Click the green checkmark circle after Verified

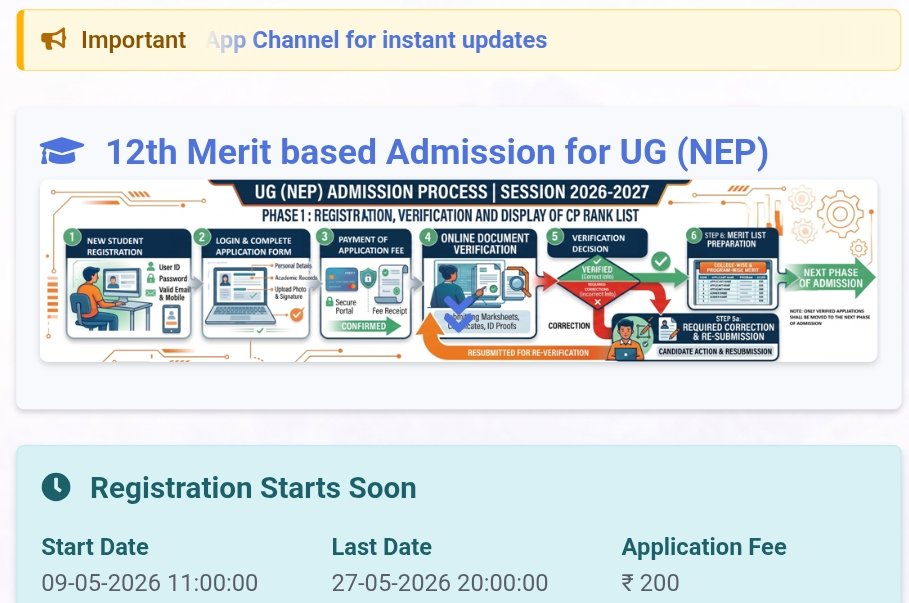[661, 261]
